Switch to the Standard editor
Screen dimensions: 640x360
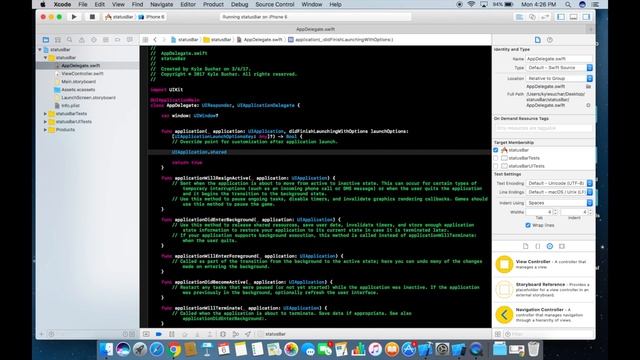[x=520, y=17]
